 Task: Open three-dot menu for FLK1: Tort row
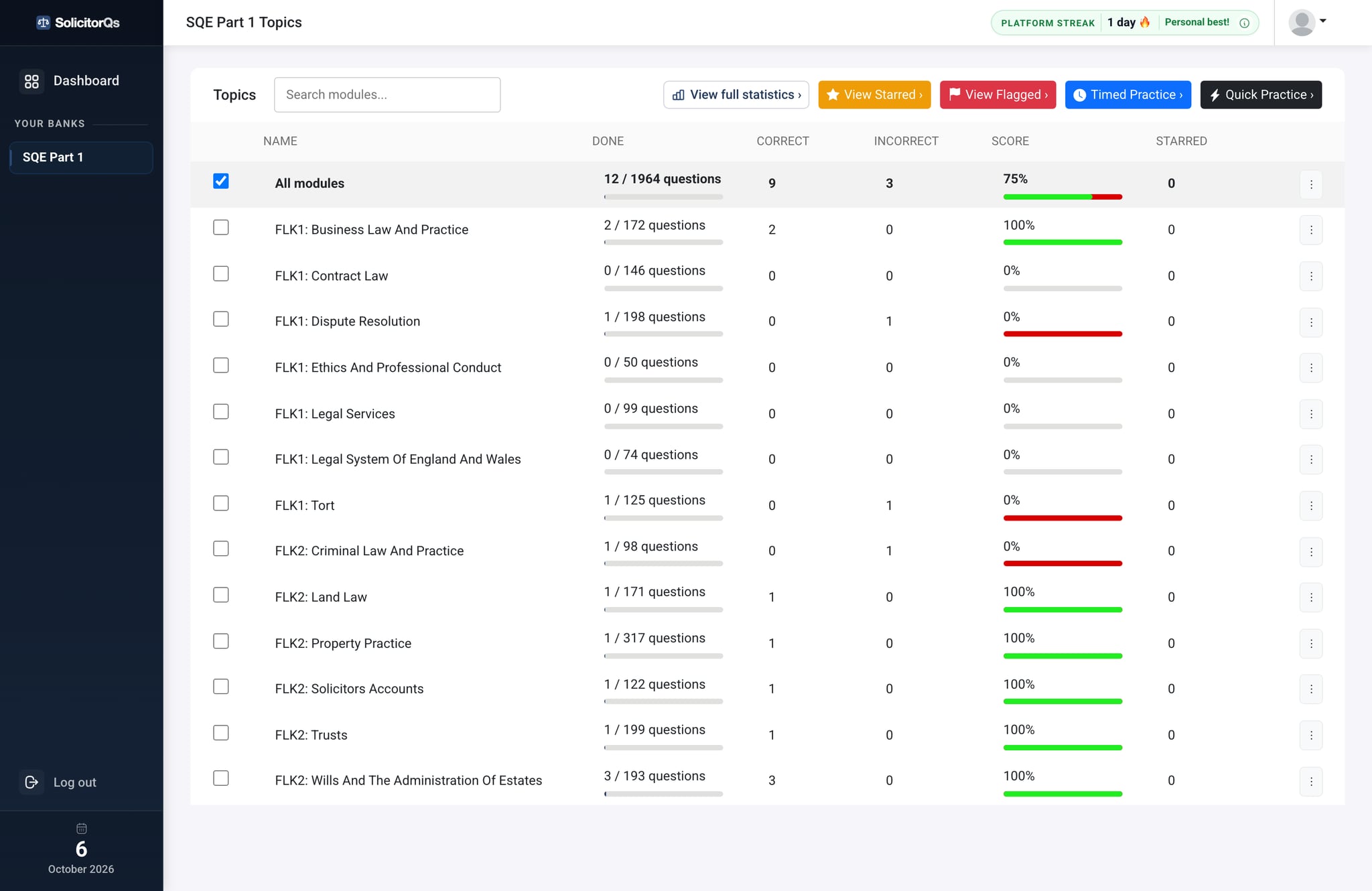click(1311, 506)
